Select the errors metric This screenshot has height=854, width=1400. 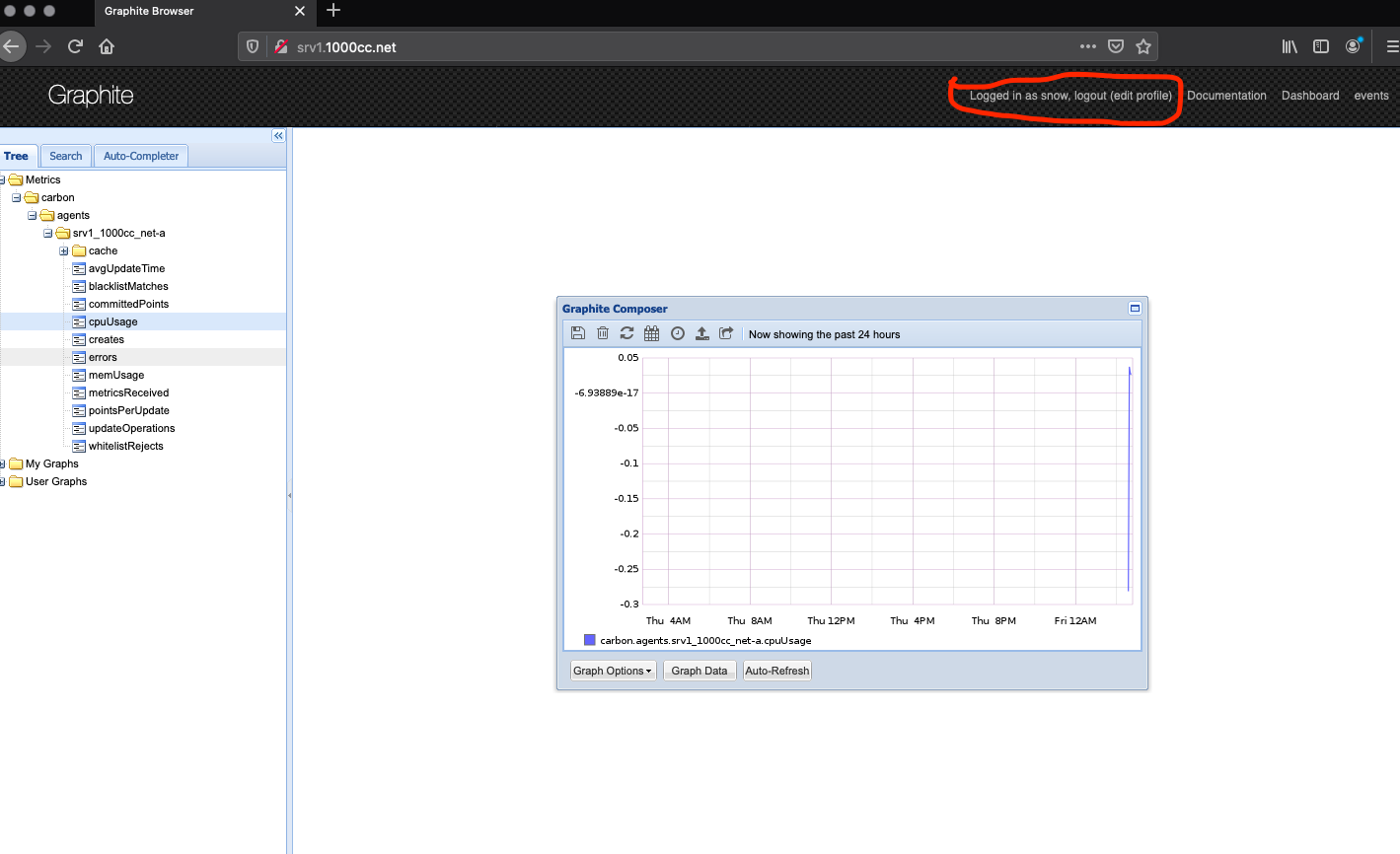pyautogui.click(x=103, y=357)
